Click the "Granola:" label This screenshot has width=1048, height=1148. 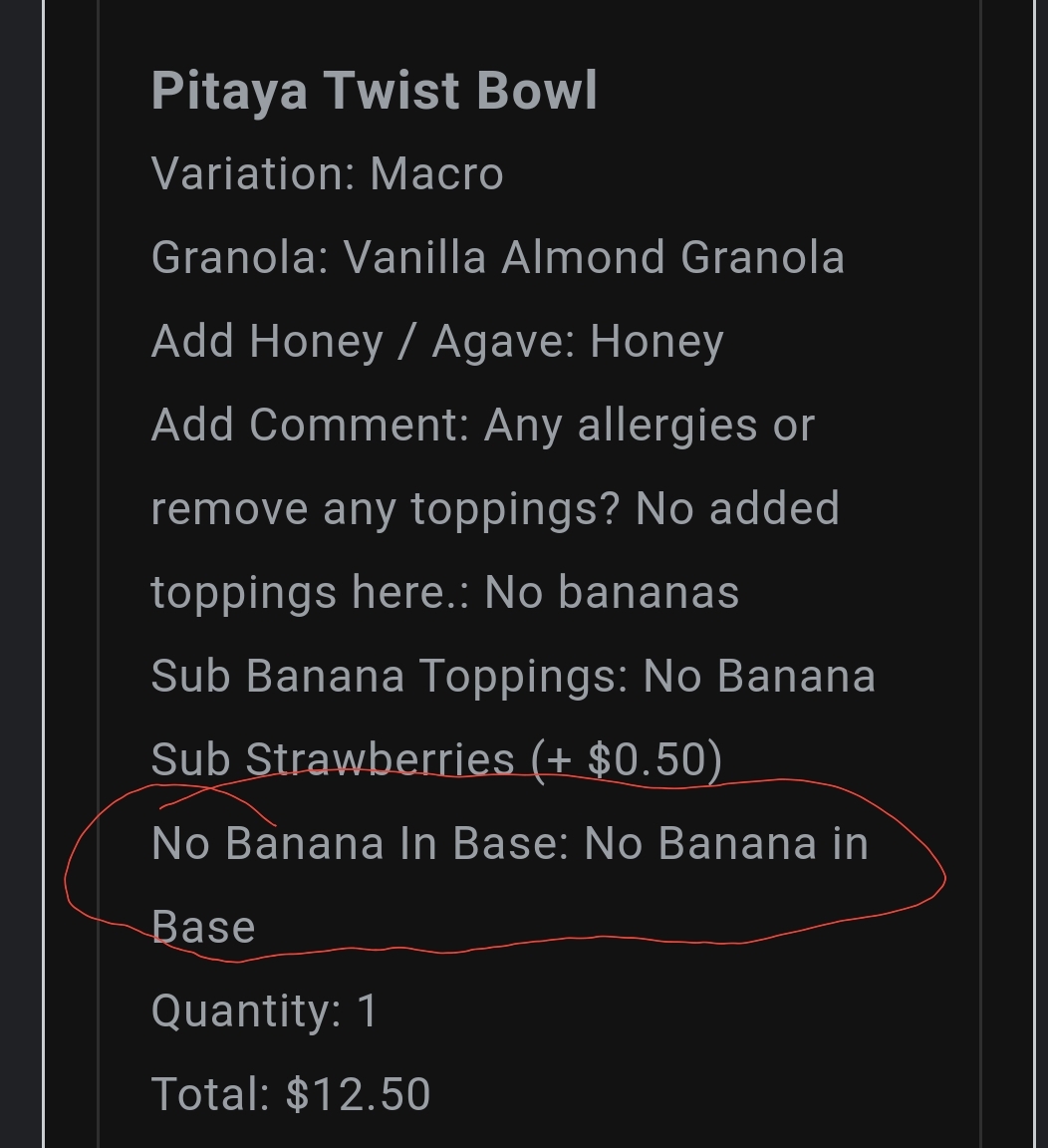240,258
